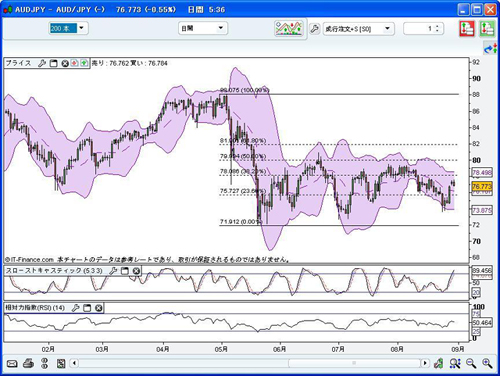Screen dimensions: 500x376
Task: Click the red sell order icon
Action: click(x=467, y=29)
